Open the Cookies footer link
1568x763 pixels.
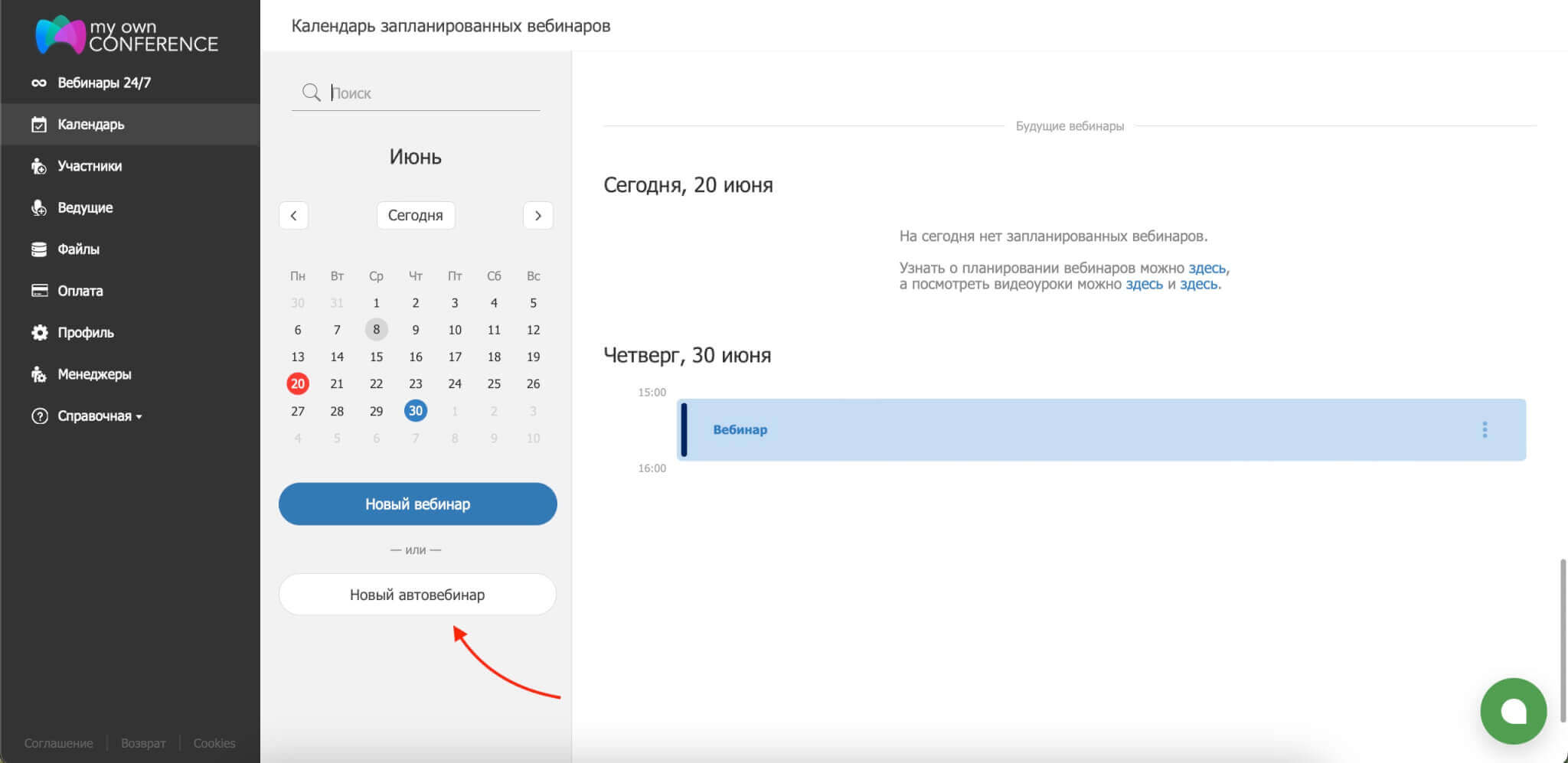click(214, 742)
